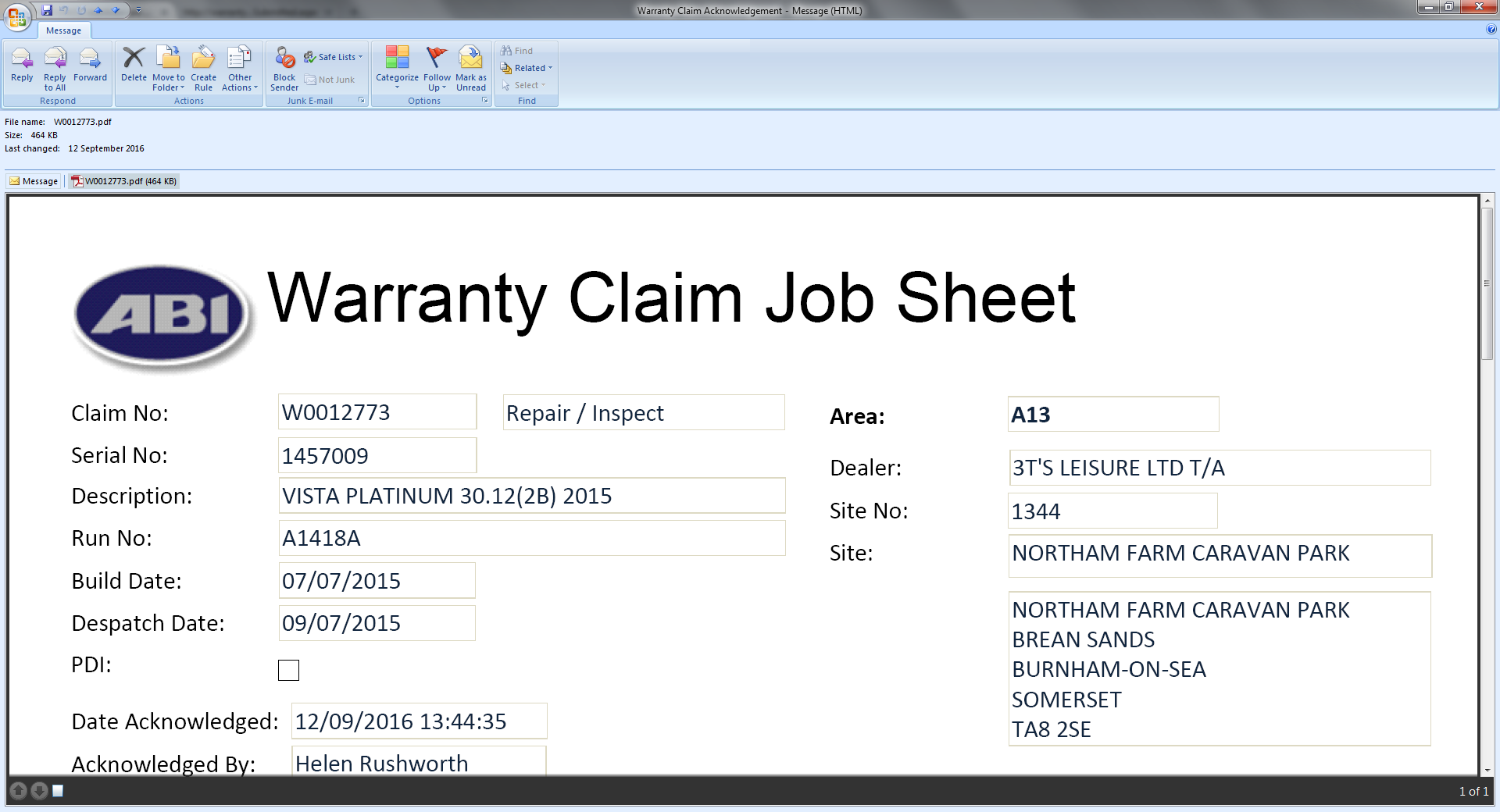
Task: Click the Find button in ribbon
Action: [517, 51]
